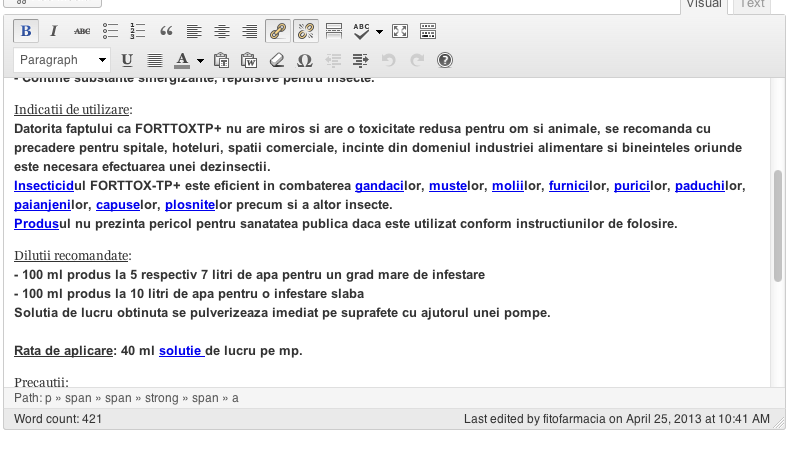Align text center
The height and width of the screenshot is (449, 793).
pos(222,31)
